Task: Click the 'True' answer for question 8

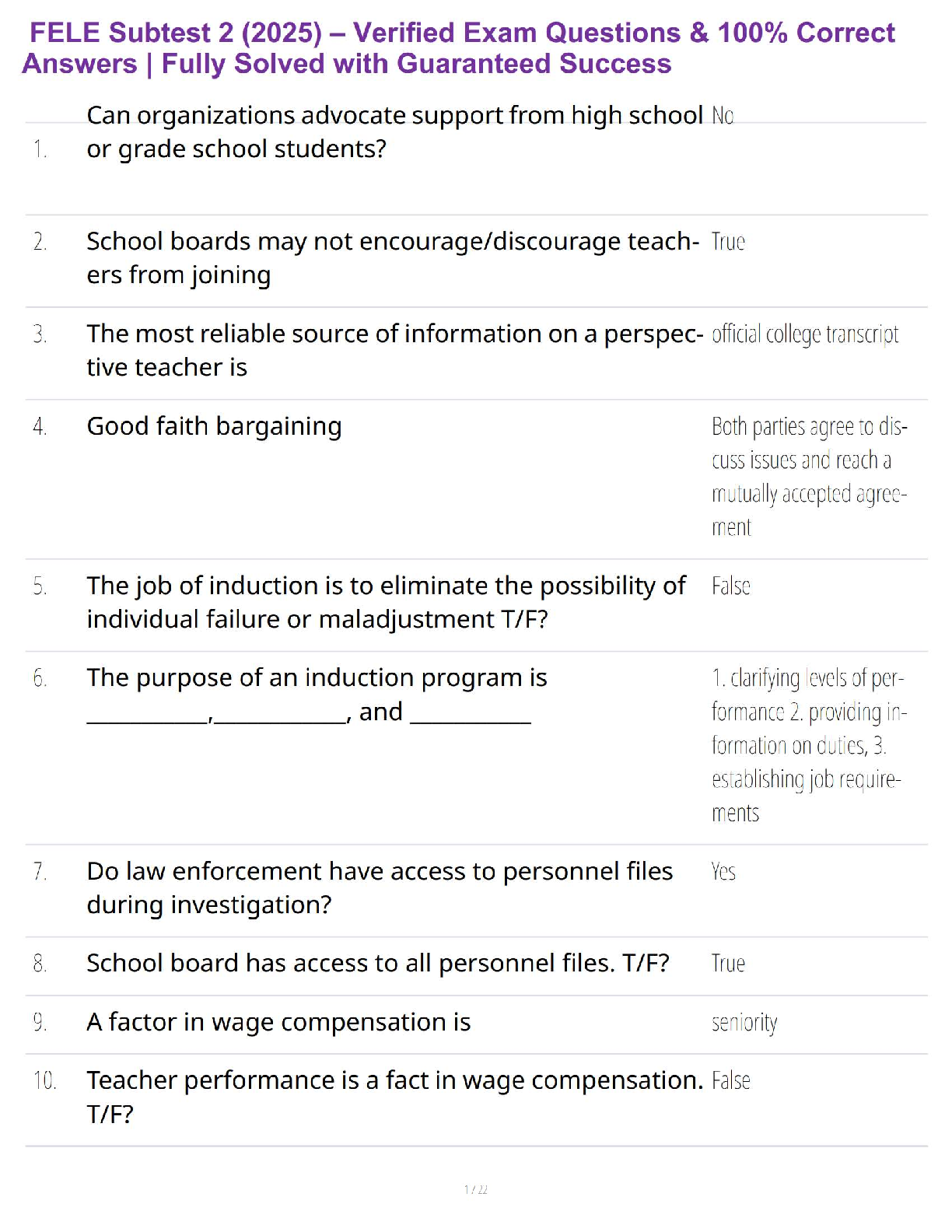Action: [728, 964]
